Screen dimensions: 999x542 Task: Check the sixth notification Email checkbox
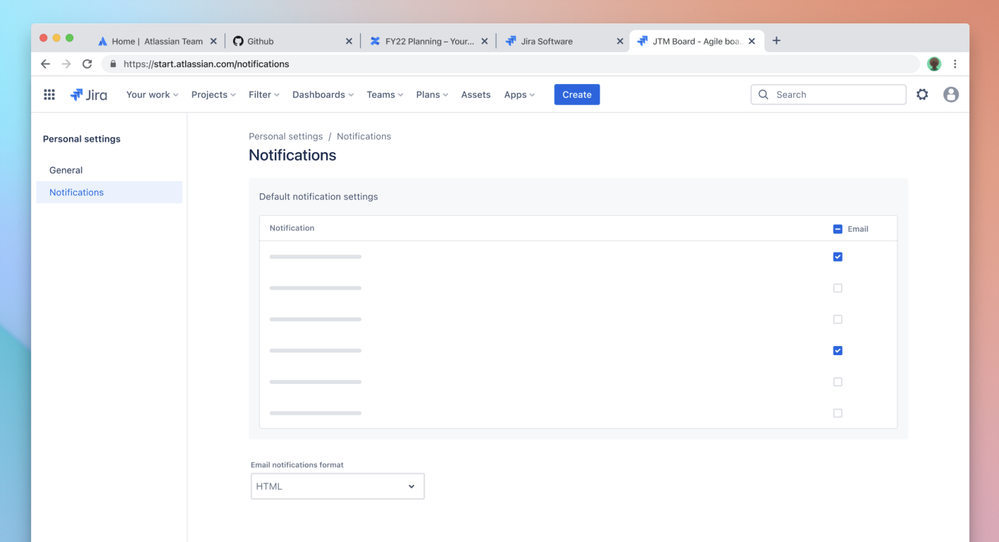[x=837, y=413]
